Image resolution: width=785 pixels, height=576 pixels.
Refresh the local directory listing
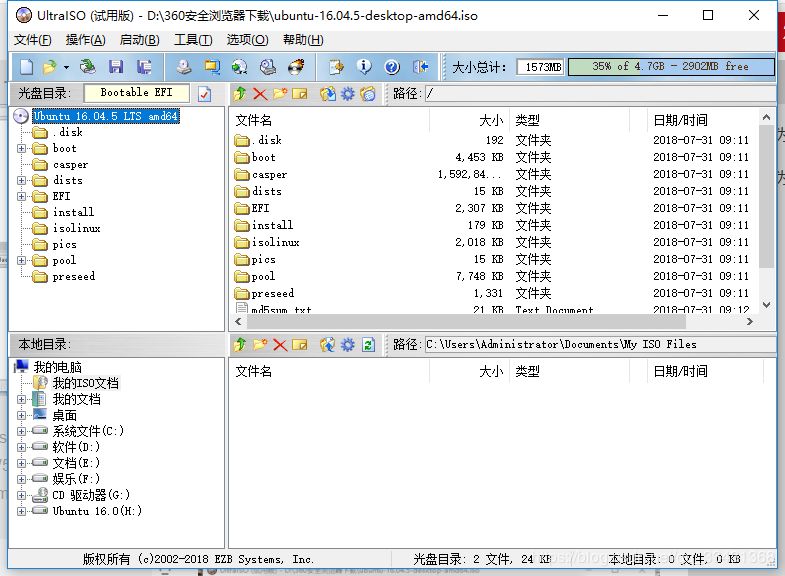[368, 344]
